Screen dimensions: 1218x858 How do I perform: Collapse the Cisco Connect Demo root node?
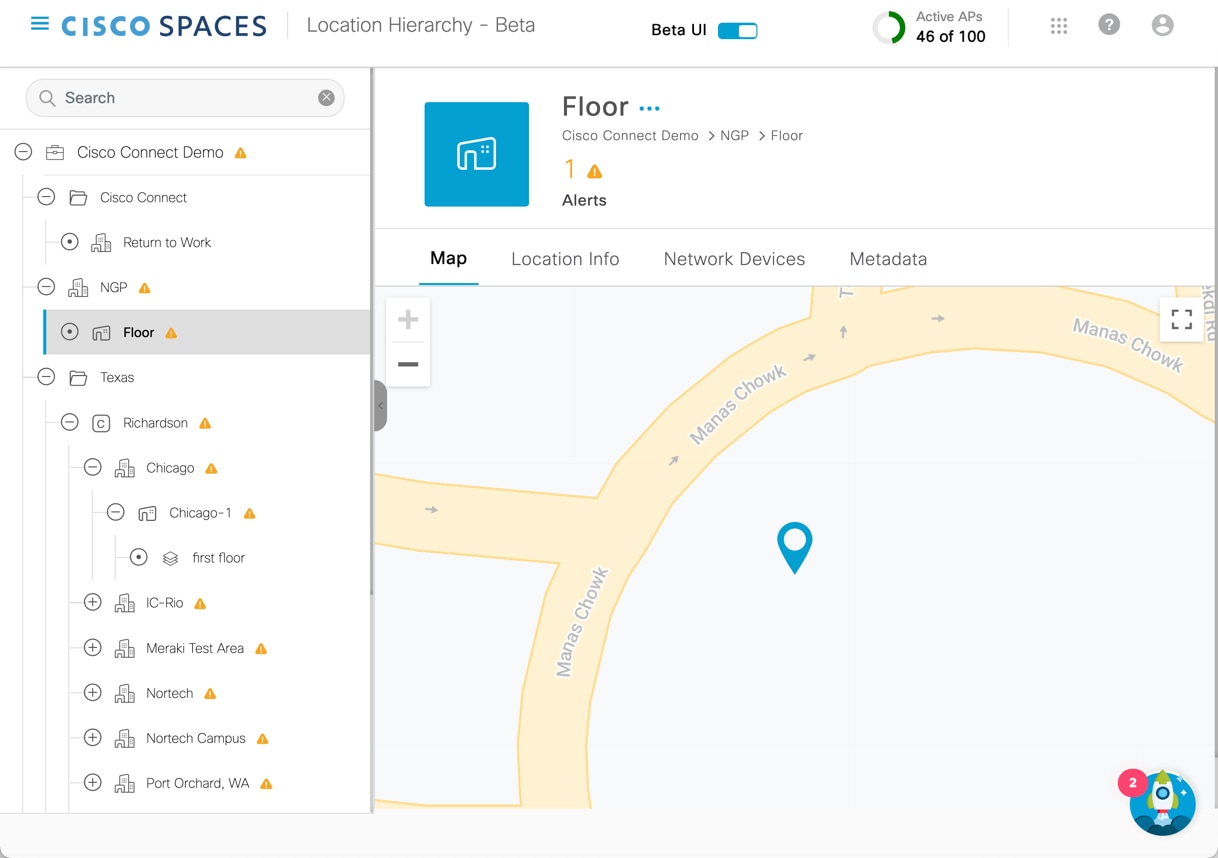23,152
